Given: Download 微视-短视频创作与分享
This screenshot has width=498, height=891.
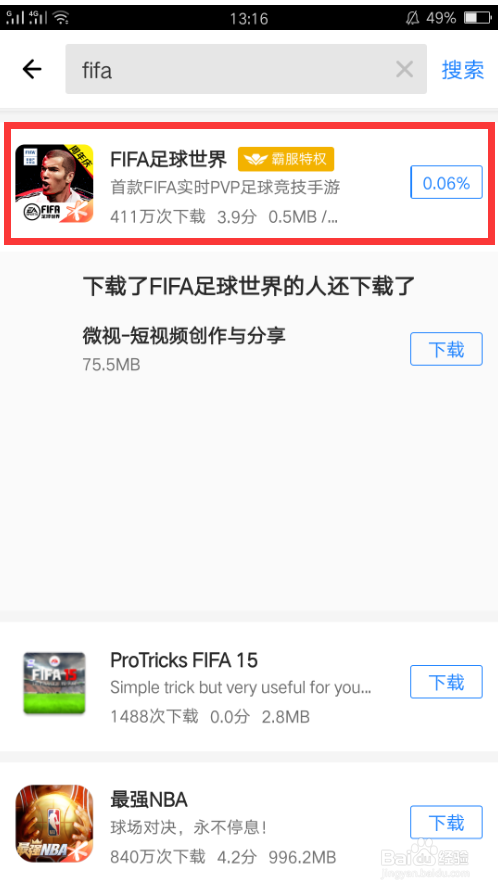Looking at the screenshot, I should pos(446,349).
